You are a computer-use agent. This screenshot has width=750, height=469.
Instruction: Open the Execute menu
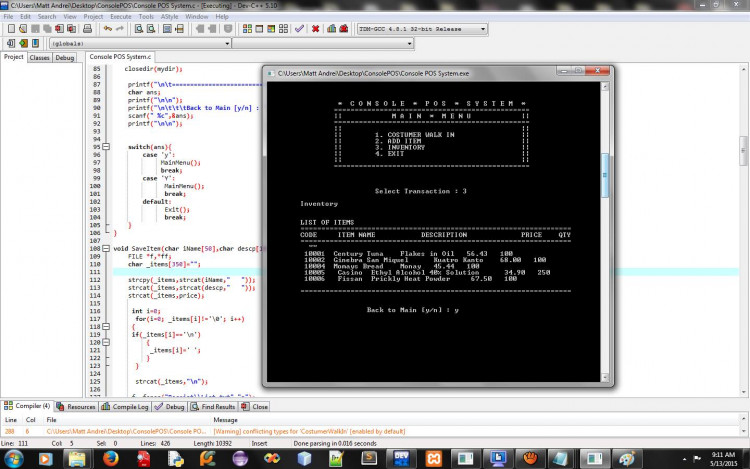coord(121,16)
